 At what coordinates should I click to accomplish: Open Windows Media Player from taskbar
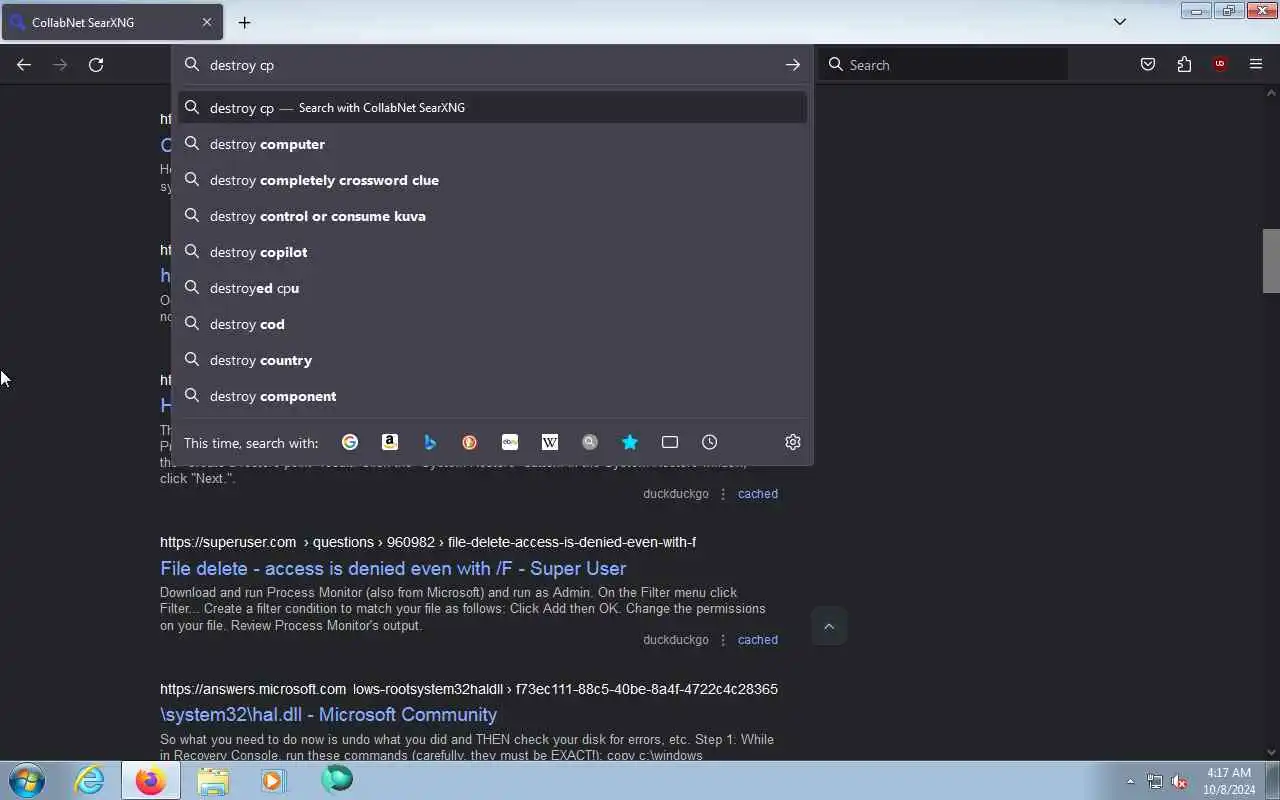pyautogui.click(x=273, y=780)
